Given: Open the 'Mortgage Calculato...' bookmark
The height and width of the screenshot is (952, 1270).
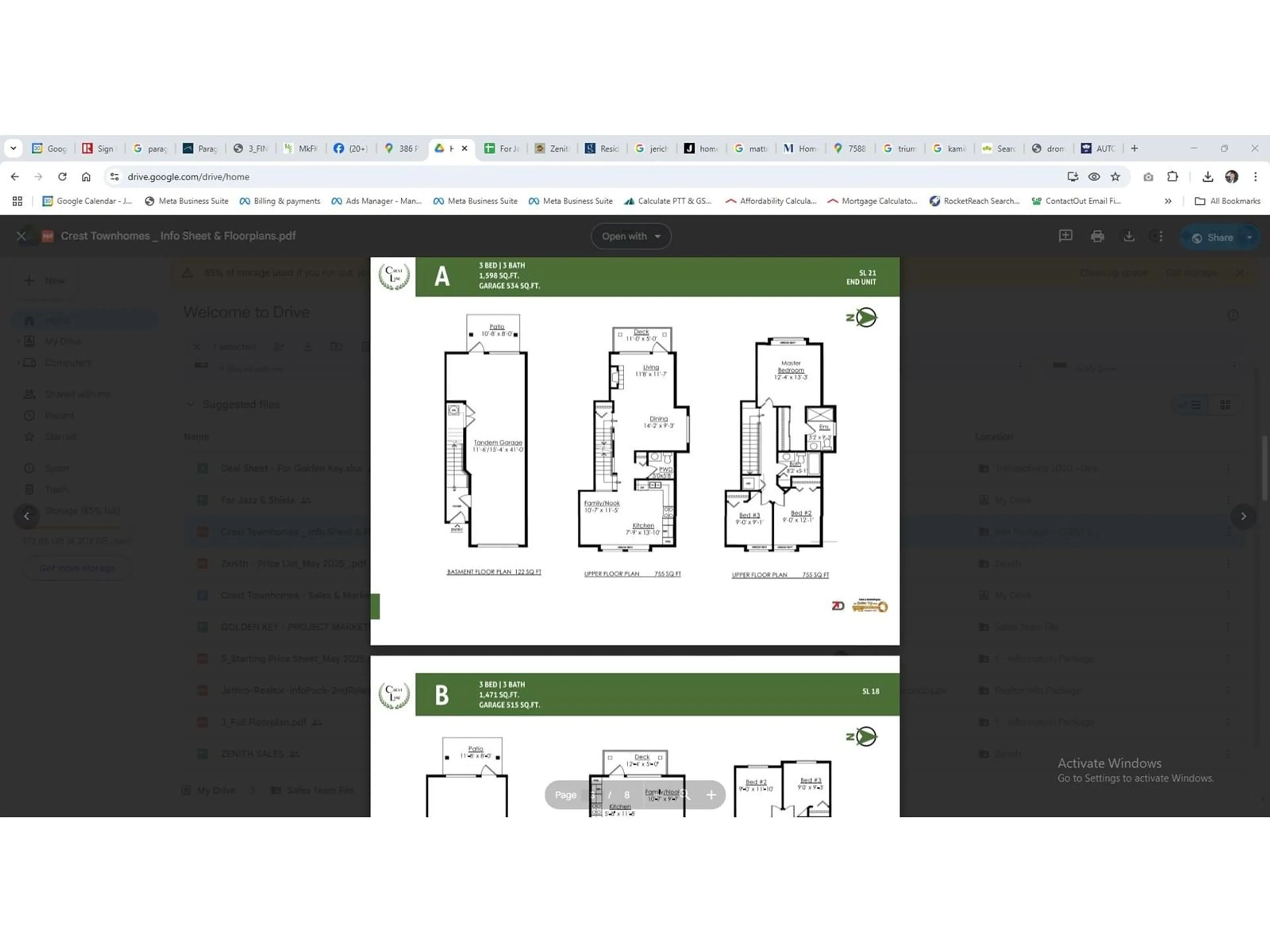Looking at the screenshot, I should point(872,201).
